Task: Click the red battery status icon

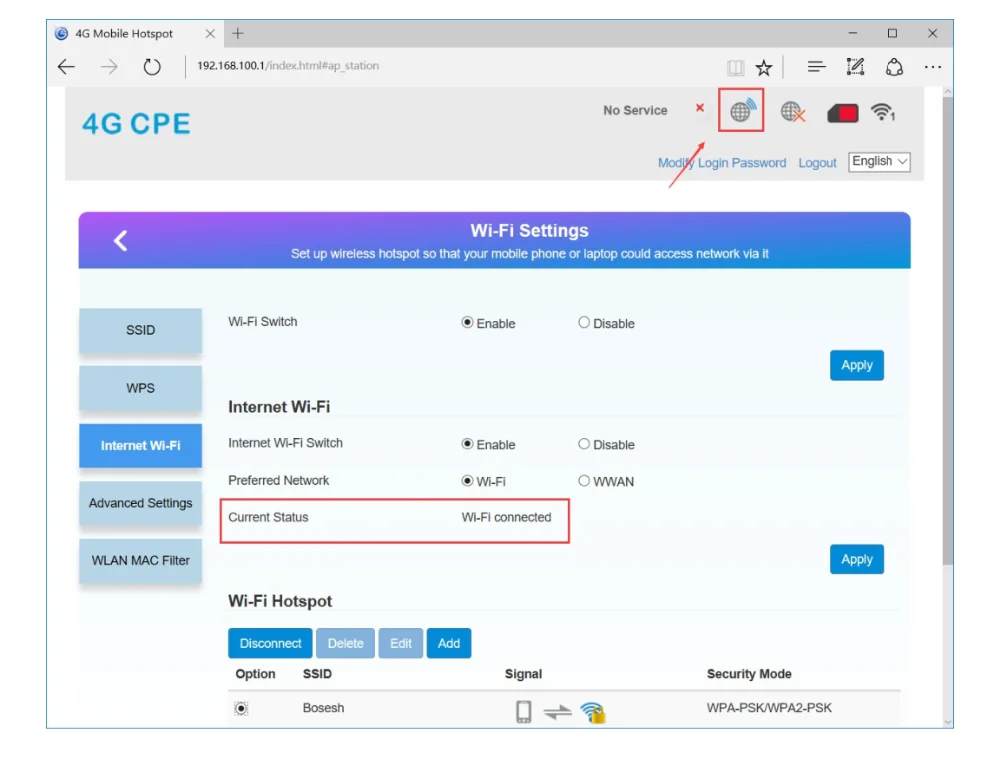Action: 842,114
